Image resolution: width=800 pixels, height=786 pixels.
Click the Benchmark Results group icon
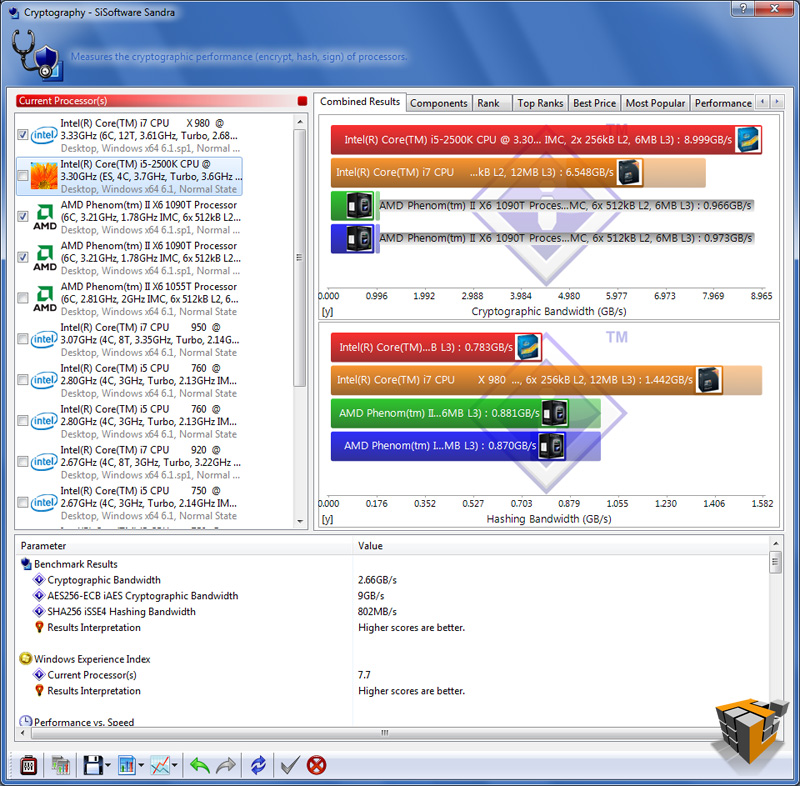tap(26, 564)
